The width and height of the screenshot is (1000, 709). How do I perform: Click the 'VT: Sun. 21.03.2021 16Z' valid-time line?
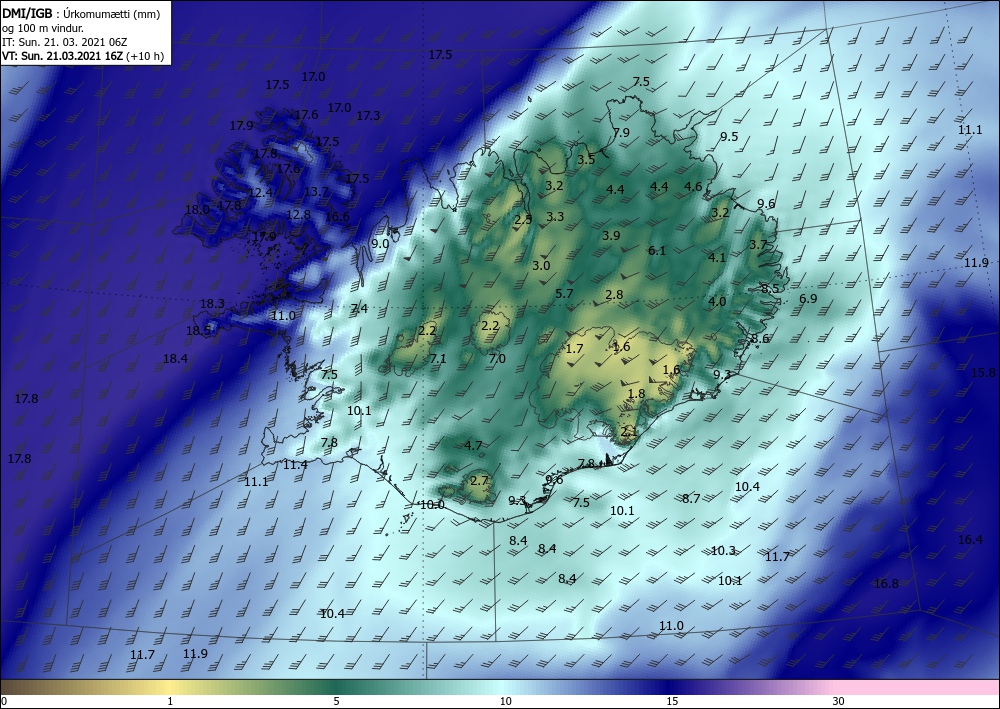63,56
